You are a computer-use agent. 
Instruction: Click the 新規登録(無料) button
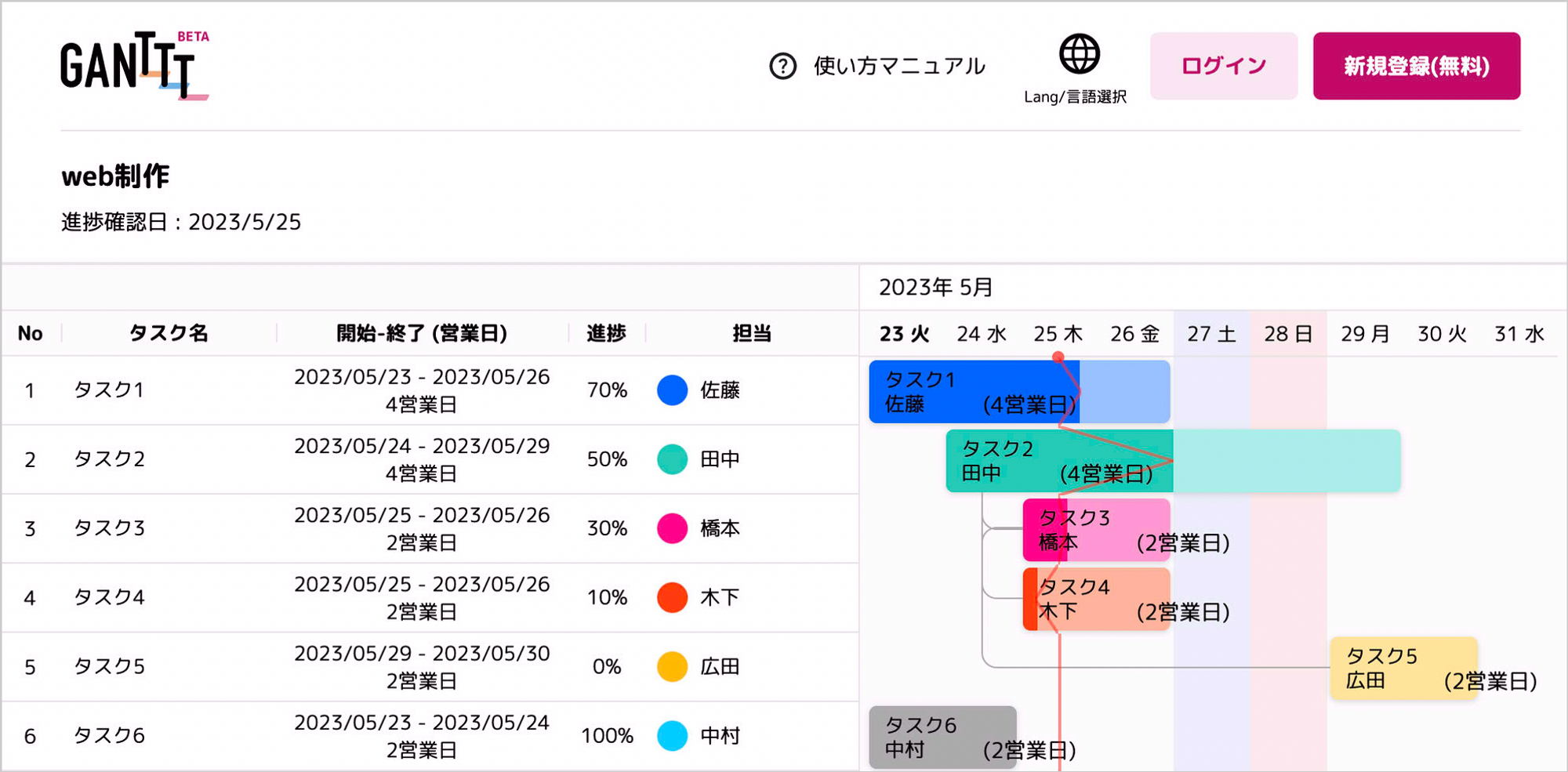click(x=1417, y=66)
